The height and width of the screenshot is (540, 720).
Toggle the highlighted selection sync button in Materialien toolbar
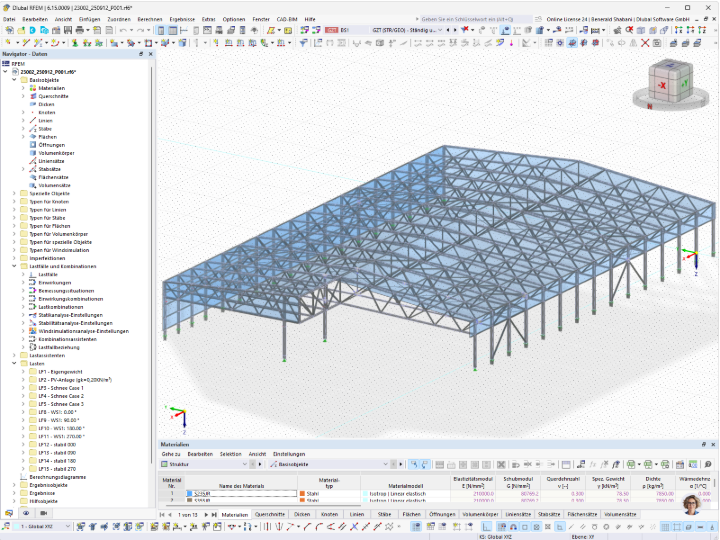pyautogui.click(x=414, y=464)
